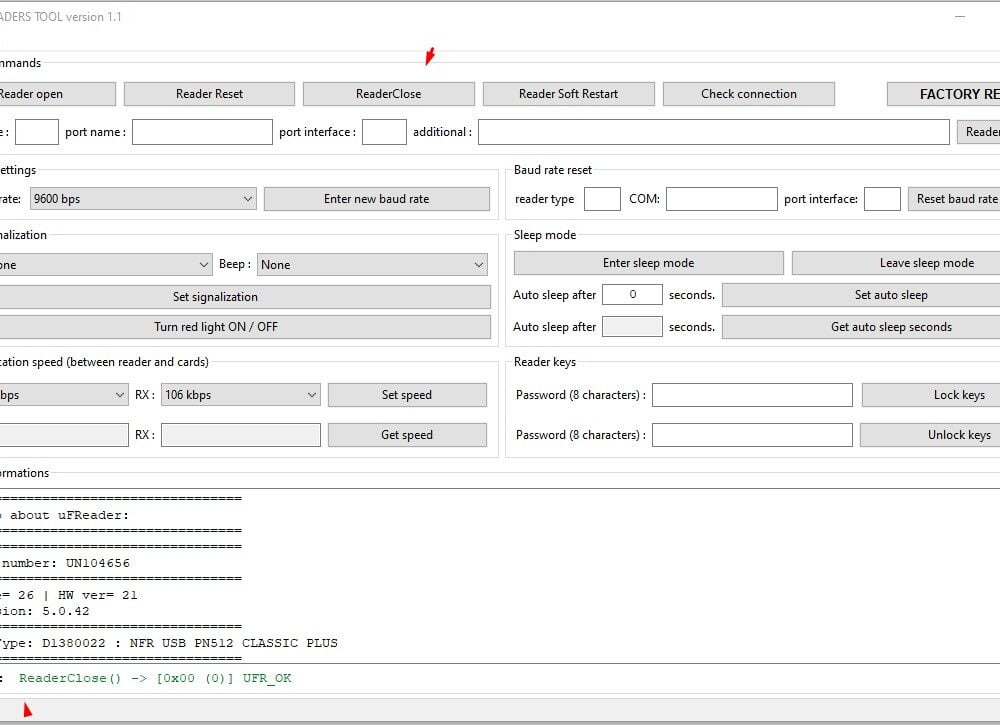
Task: Click the firmware version 5.0.42 text
Action: click(x=66, y=611)
